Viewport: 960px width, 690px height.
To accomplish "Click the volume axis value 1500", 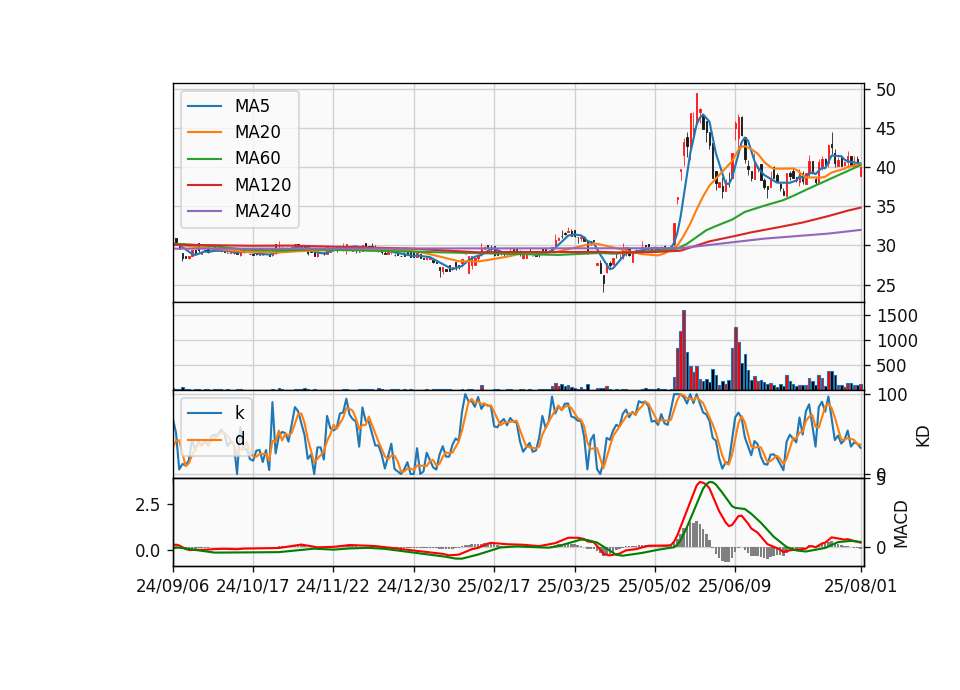I will 897,316.
